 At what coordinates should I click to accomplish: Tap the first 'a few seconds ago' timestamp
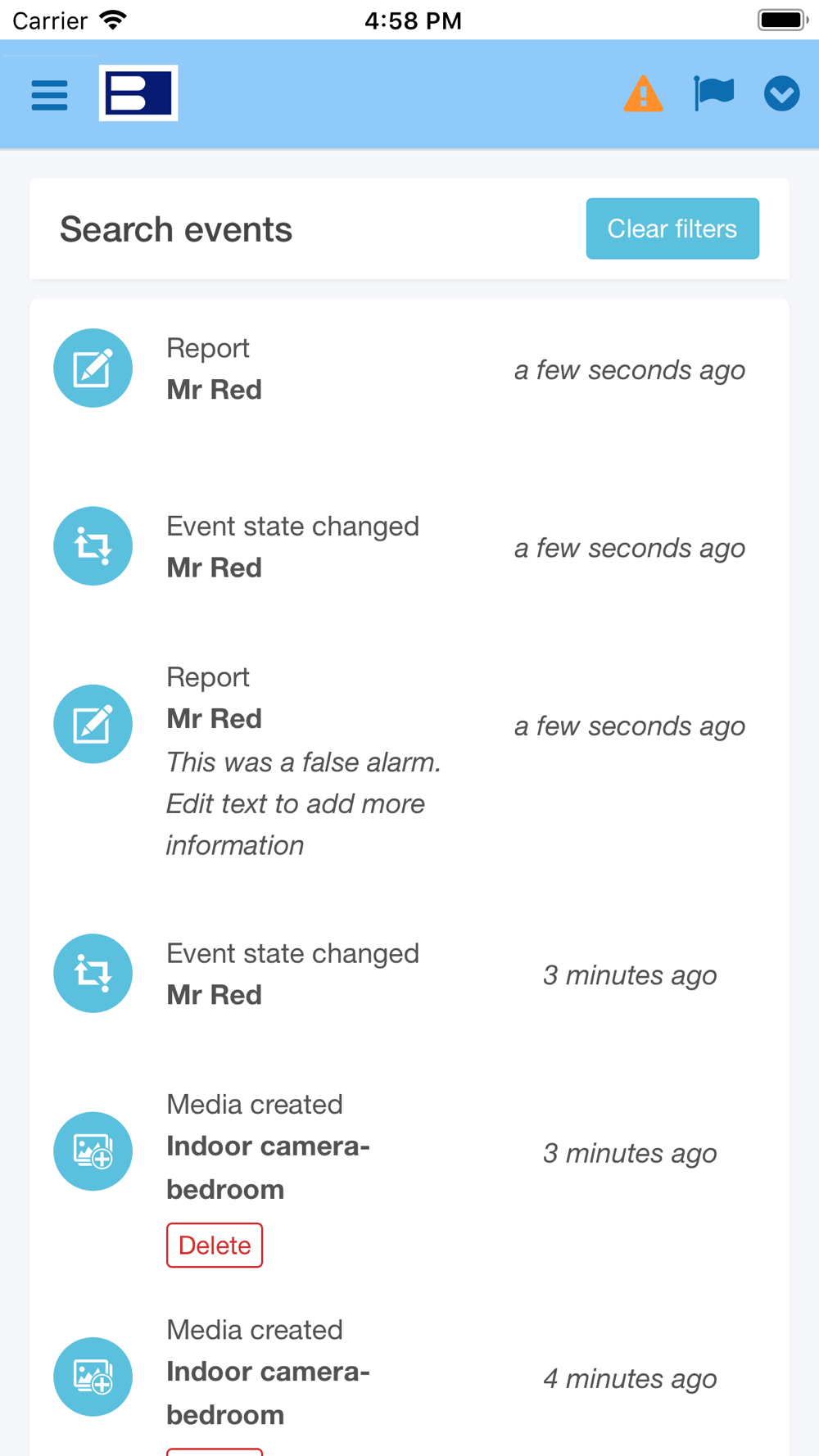(629, 370)
